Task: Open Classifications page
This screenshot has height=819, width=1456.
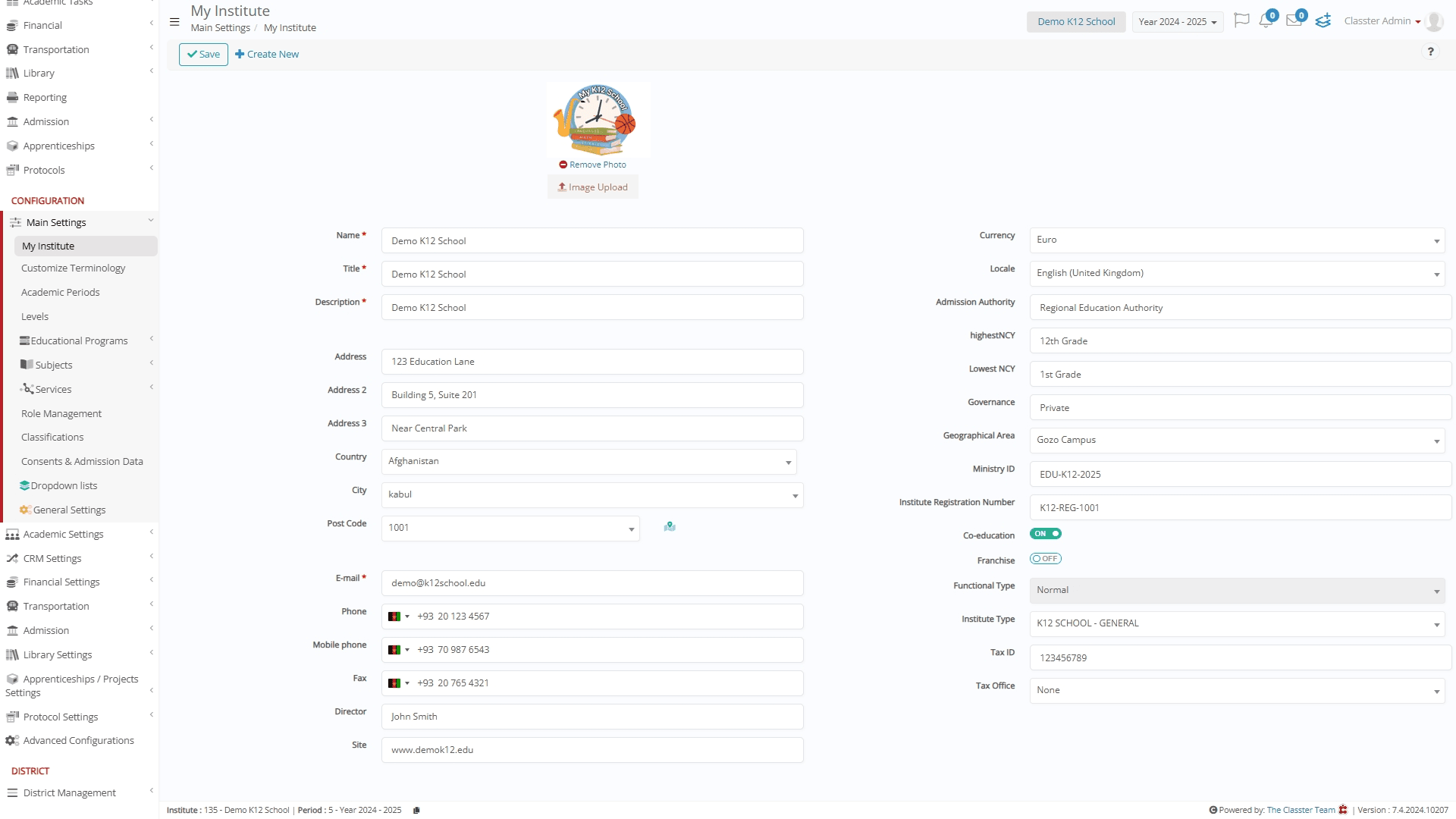Action: [x=52, y=438]
